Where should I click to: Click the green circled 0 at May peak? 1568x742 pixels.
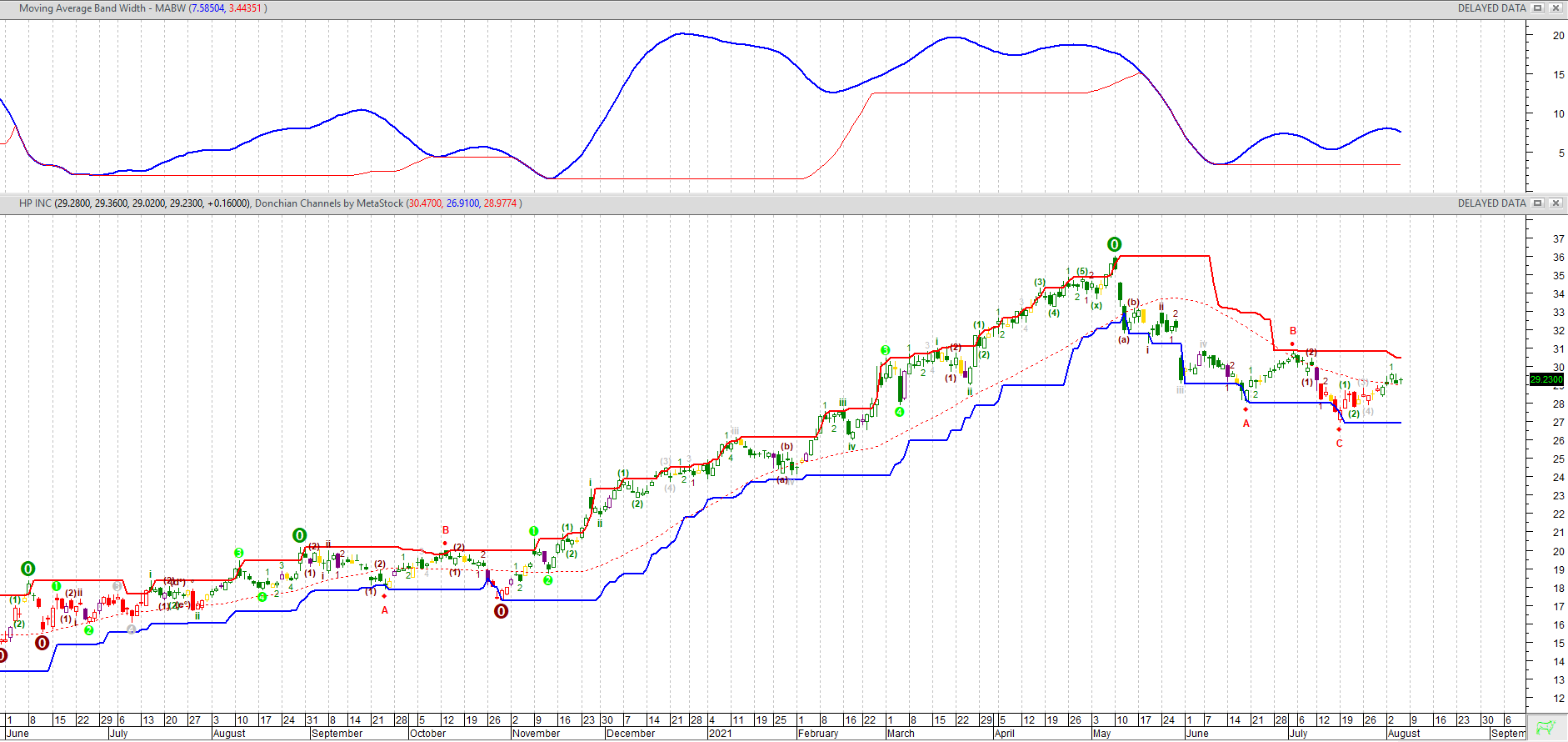pos(1114,244)
